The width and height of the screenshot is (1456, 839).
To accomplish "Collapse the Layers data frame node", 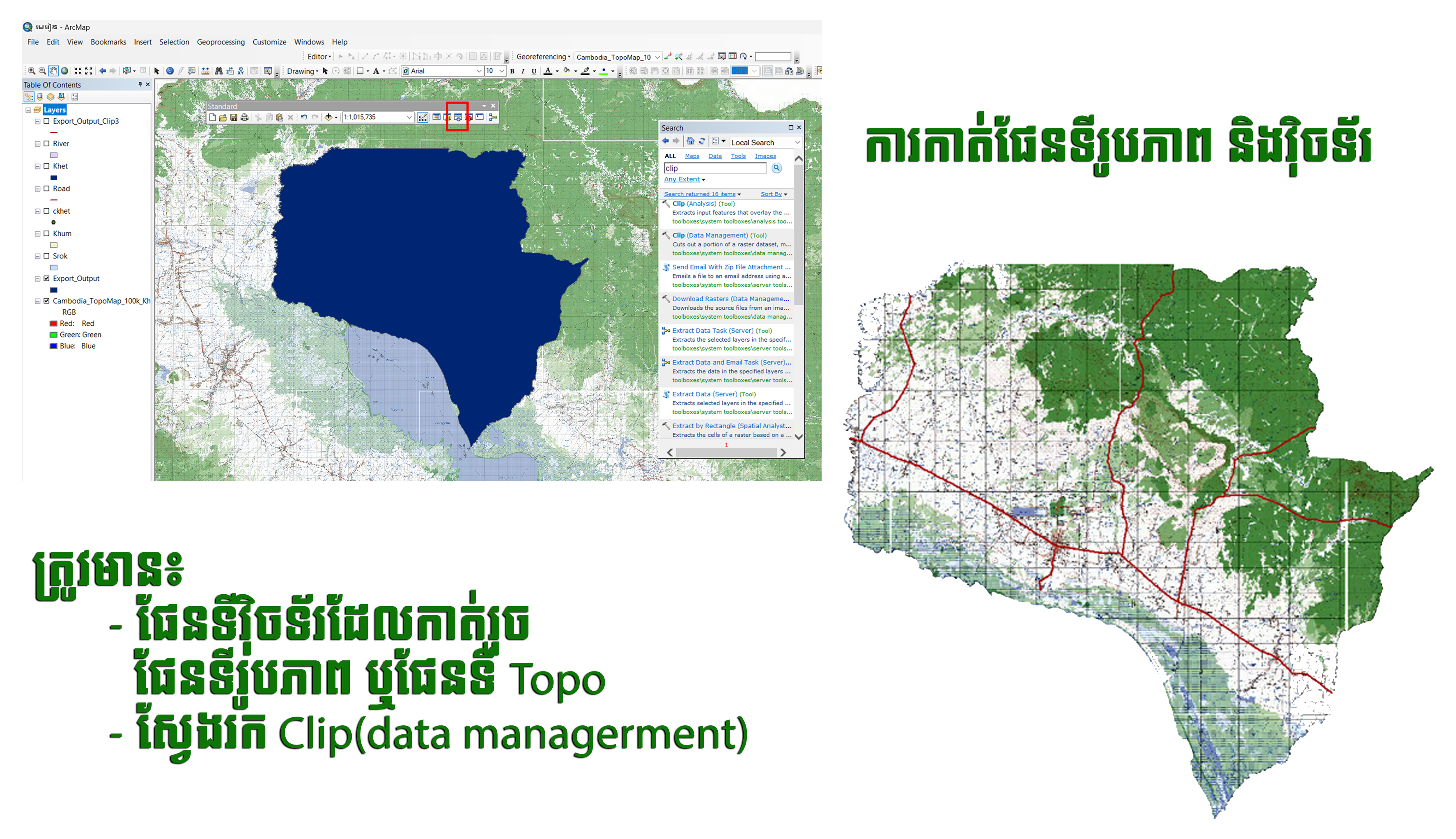I will (x=28, y=110).
